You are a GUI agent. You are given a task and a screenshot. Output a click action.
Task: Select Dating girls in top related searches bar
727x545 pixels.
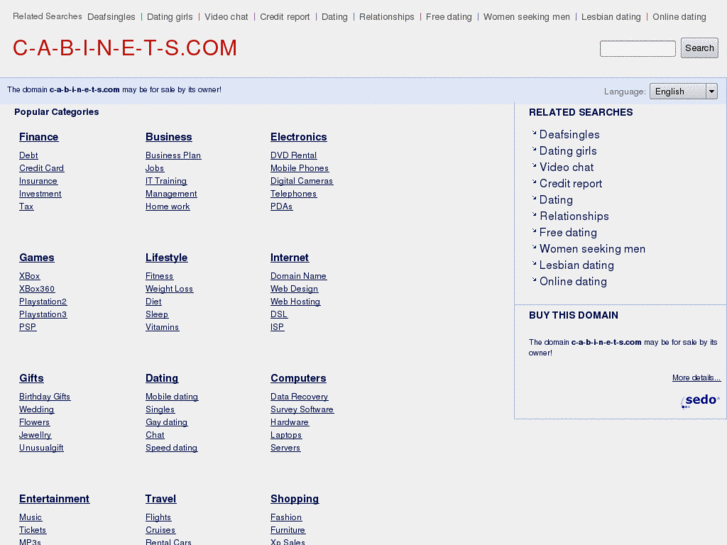[x=170, y=17]
